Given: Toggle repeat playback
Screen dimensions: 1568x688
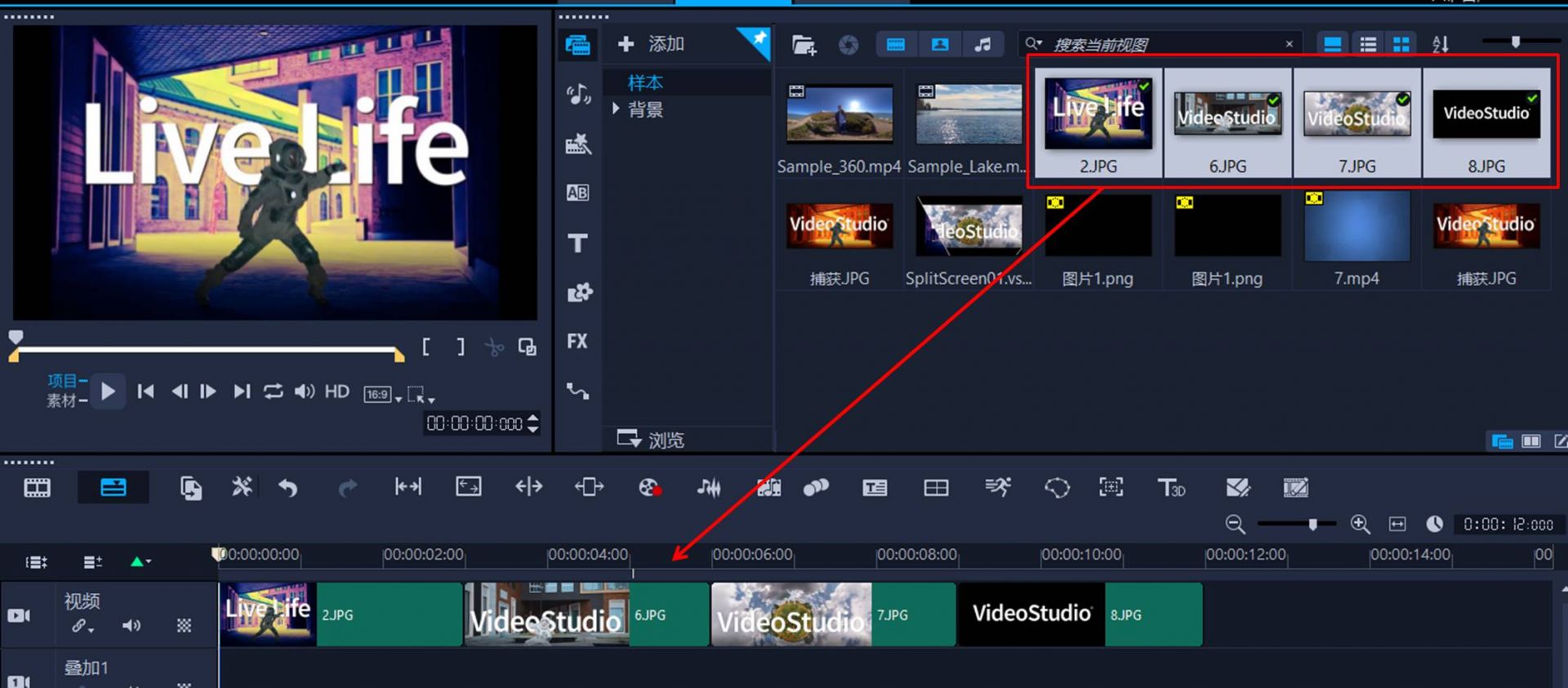Looking at the screenshot, I should (273, 391).
